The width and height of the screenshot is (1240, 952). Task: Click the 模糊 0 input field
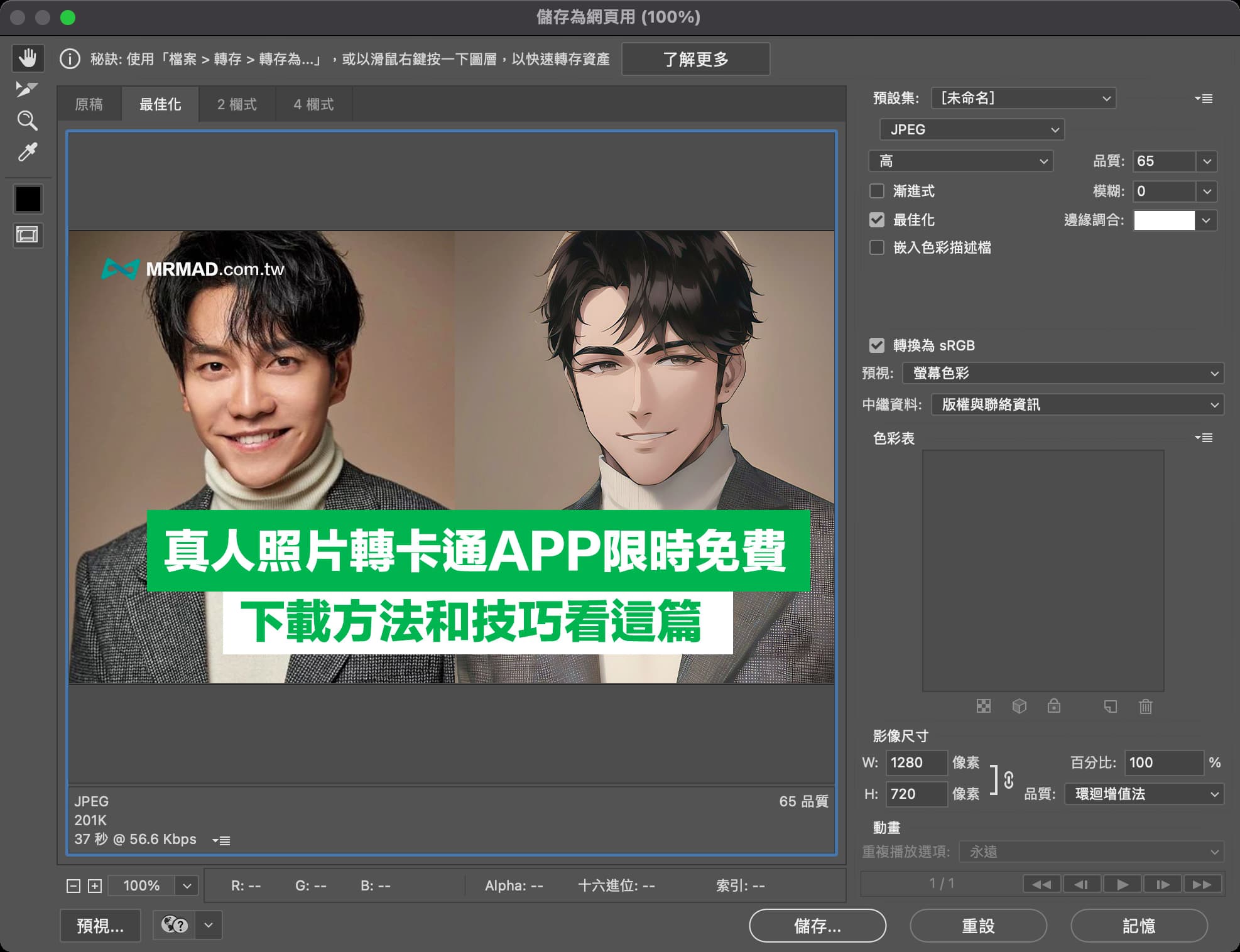tap(1164, 191)
